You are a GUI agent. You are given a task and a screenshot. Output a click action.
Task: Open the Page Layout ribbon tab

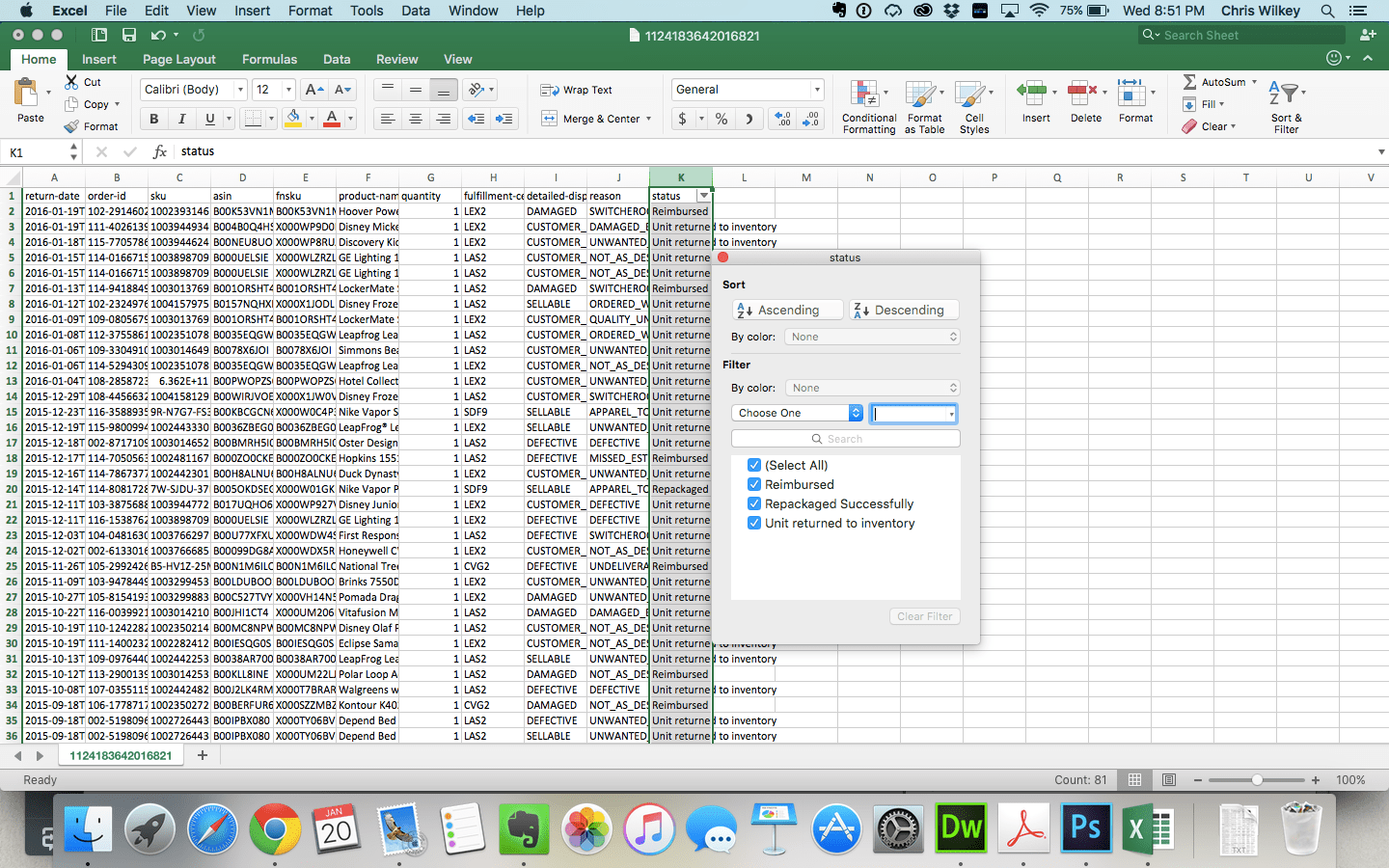click(x=179, y=59)
